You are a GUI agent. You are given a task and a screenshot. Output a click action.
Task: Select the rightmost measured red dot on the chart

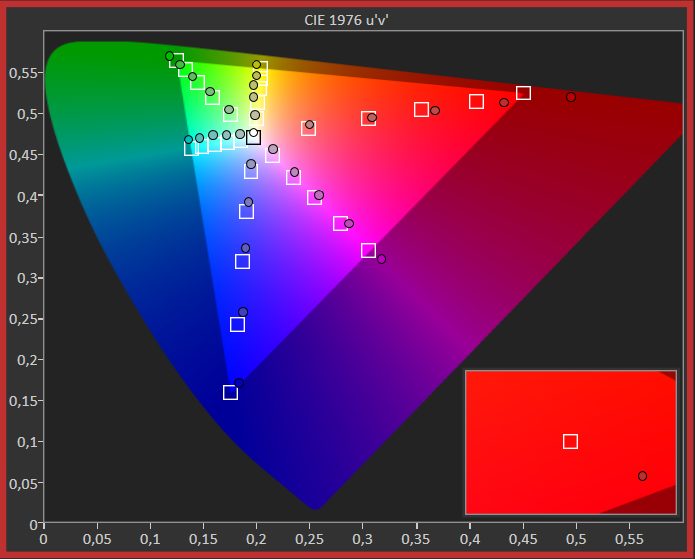tap(571, 97)
